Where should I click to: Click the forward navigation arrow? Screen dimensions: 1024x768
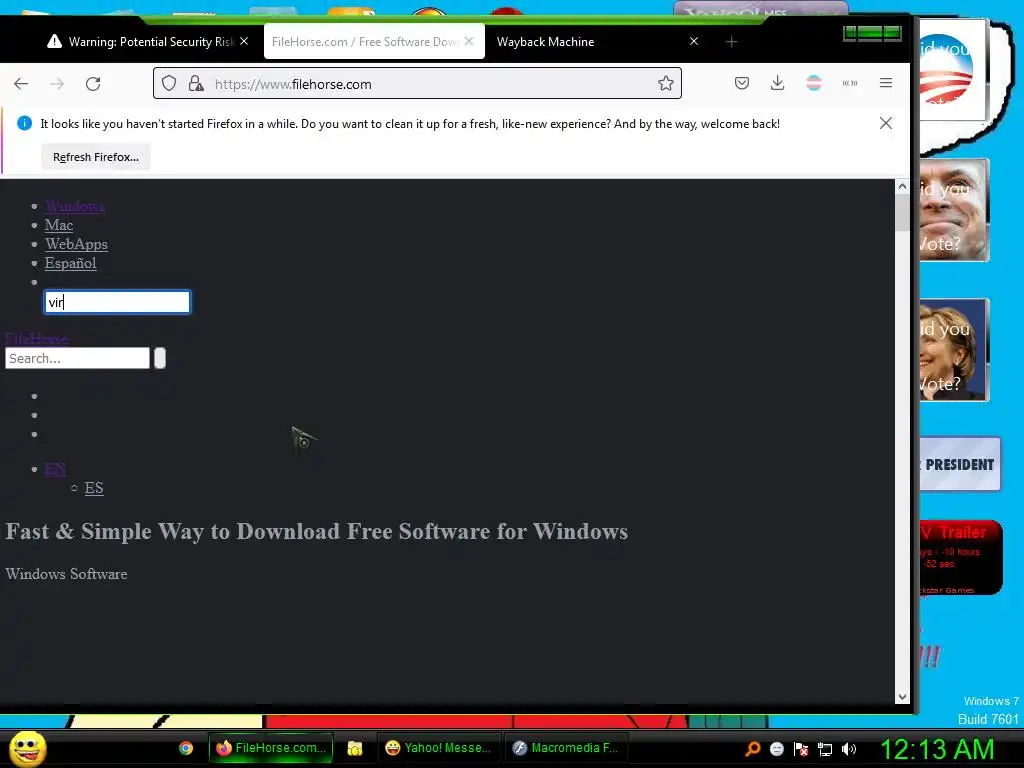(x=57, y=84)
